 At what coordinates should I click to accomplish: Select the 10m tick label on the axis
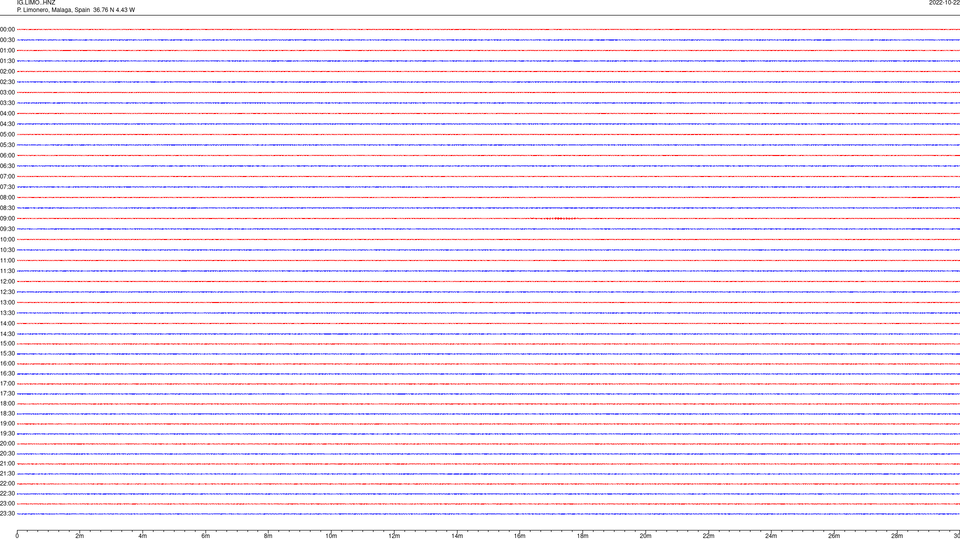[331, 536]
